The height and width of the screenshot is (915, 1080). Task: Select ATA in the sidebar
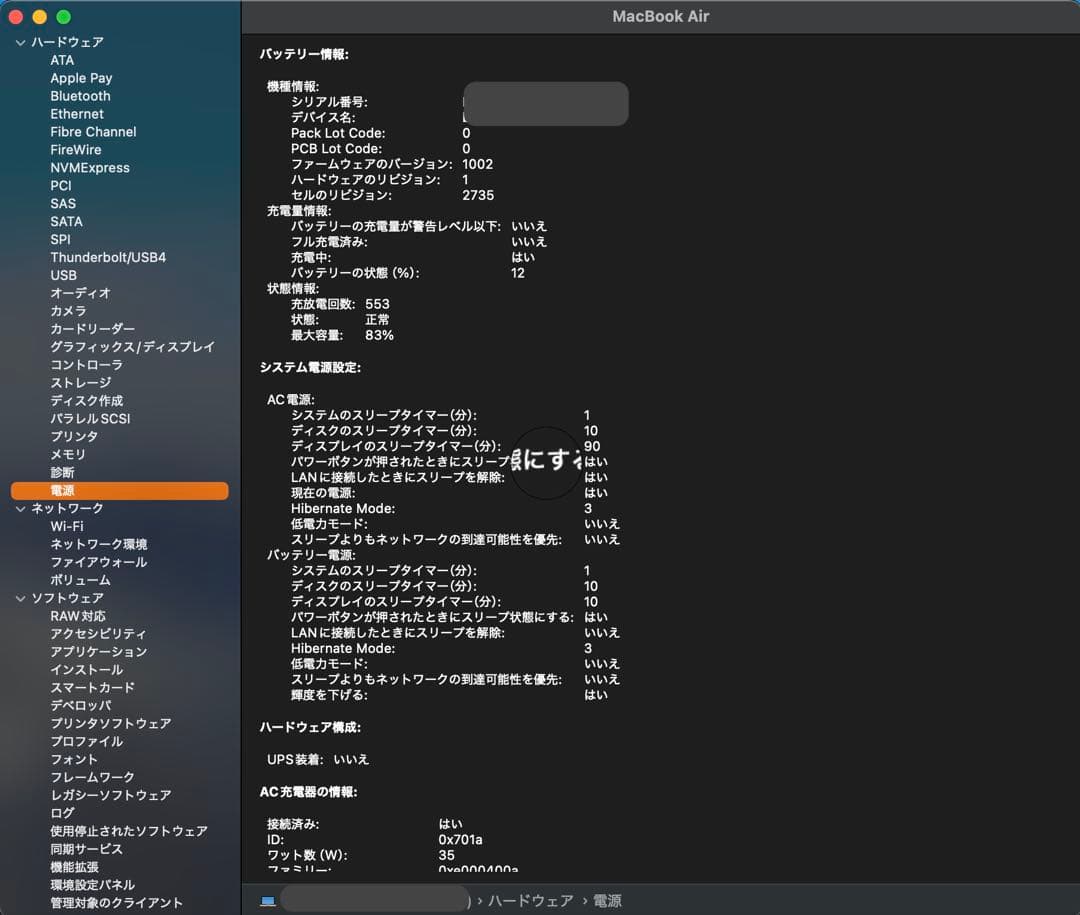[x=62, y=61]
